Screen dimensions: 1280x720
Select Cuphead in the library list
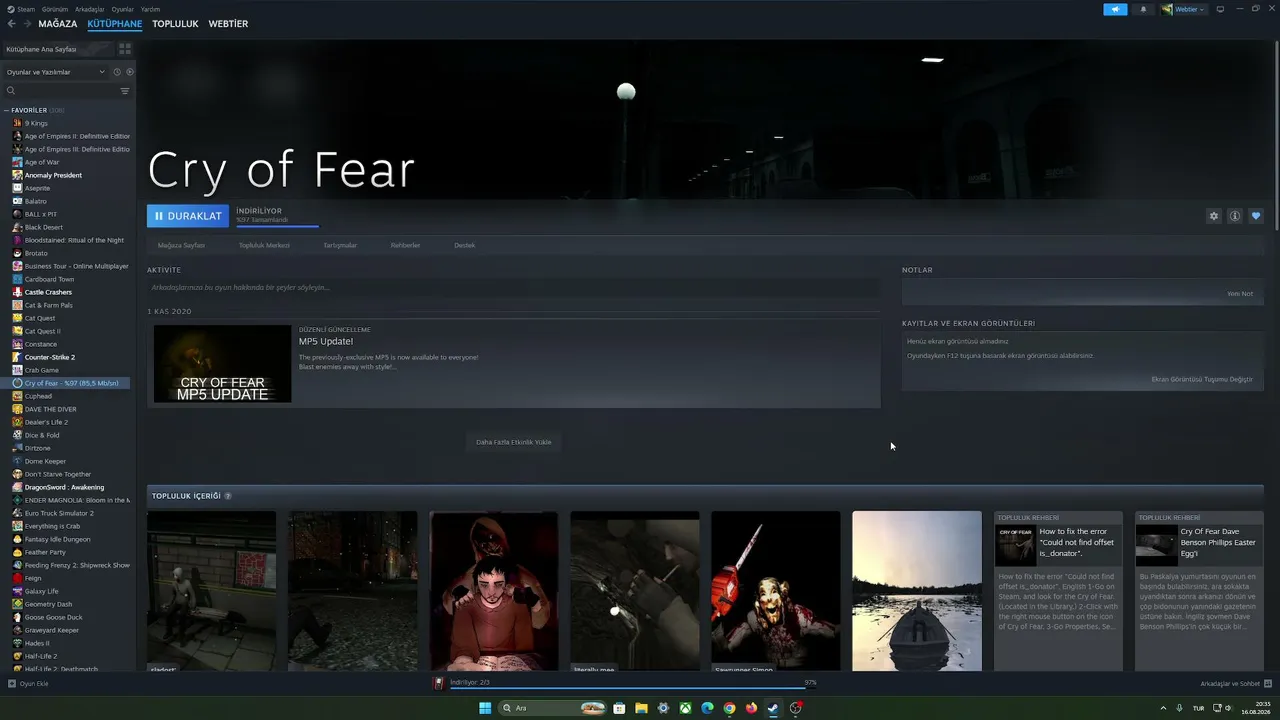coord(38,396)
